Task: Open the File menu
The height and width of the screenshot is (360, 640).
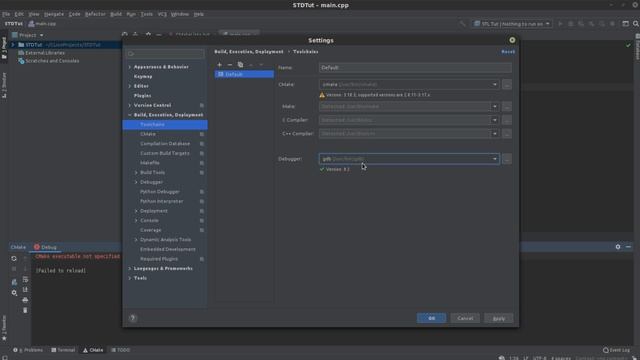Action: click(x=6, y=14)
